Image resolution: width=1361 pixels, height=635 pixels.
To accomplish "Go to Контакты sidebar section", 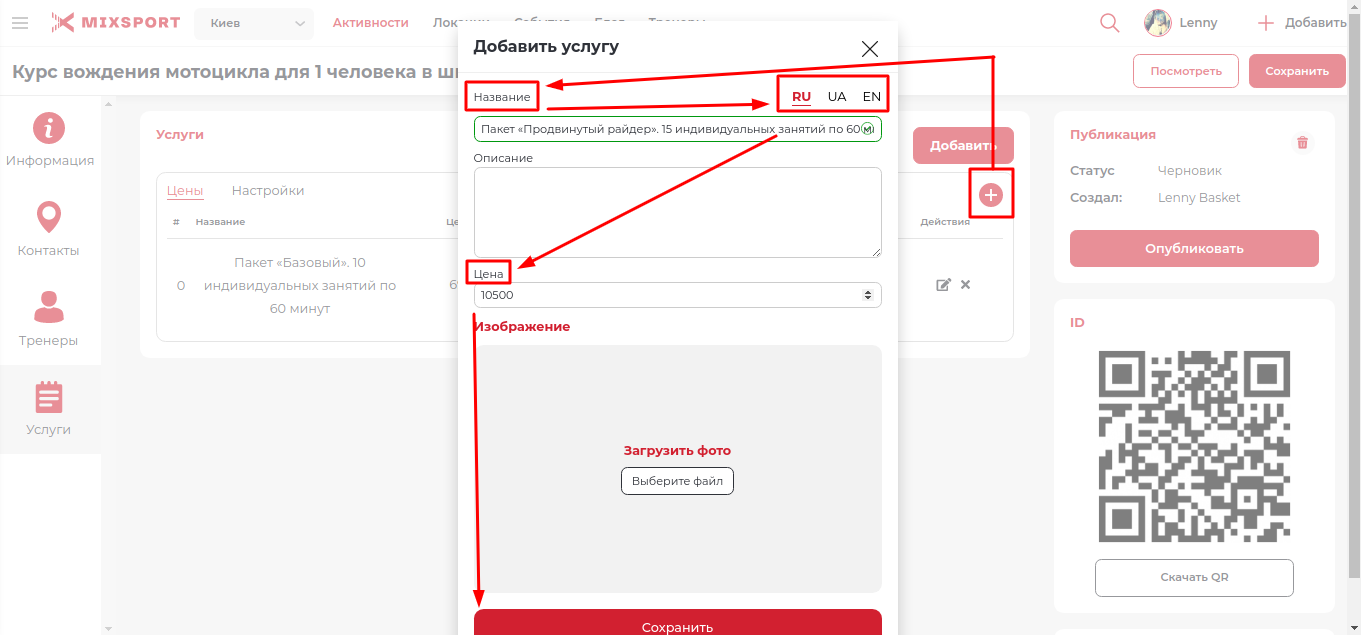I will click(x=49, y=230).
